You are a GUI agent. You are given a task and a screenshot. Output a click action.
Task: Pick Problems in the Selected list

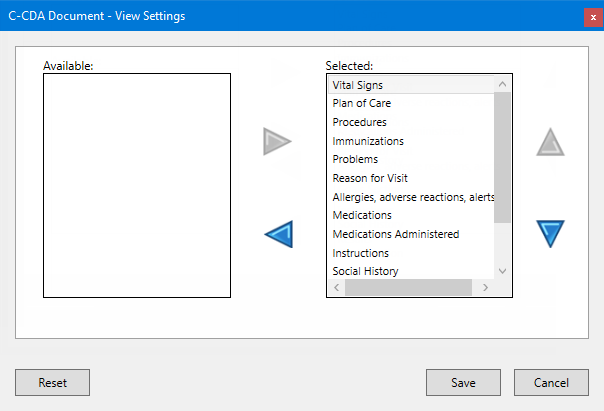click(x=355, y=159)
